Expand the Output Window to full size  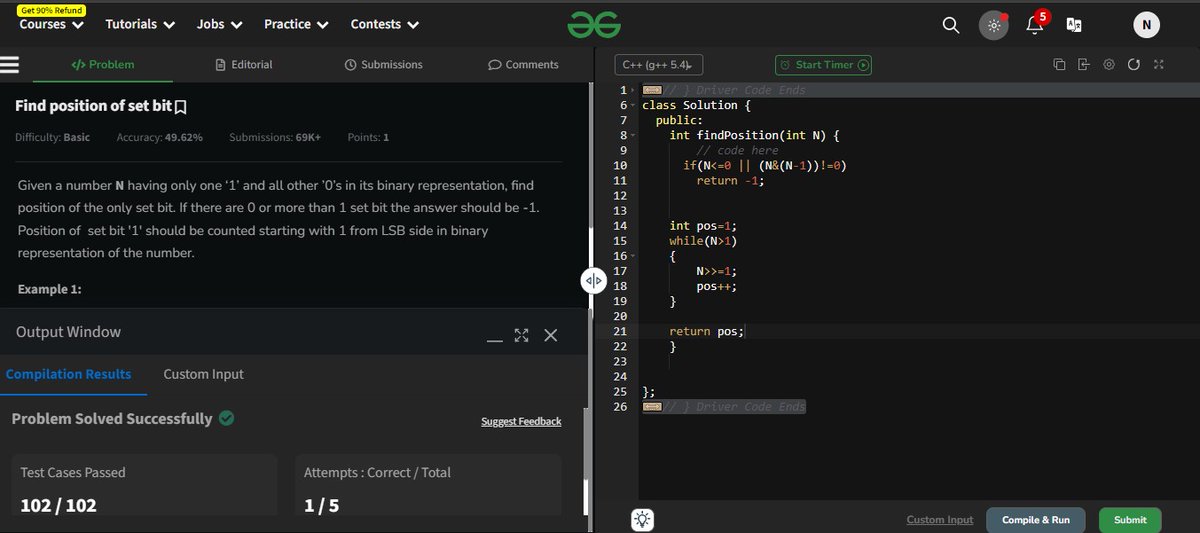[x=521, y=335]
